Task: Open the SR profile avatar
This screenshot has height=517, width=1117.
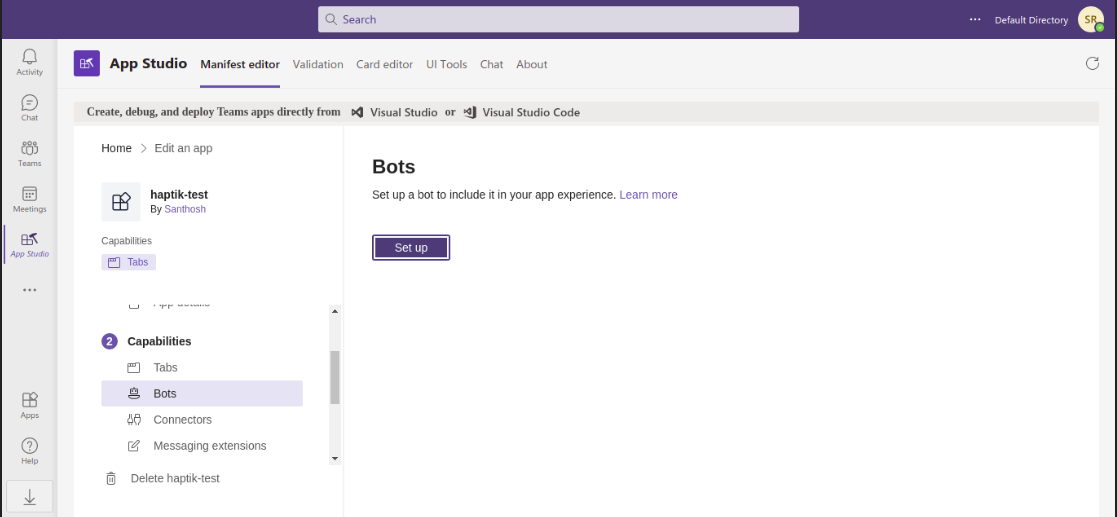Action: coord(1091,20)
